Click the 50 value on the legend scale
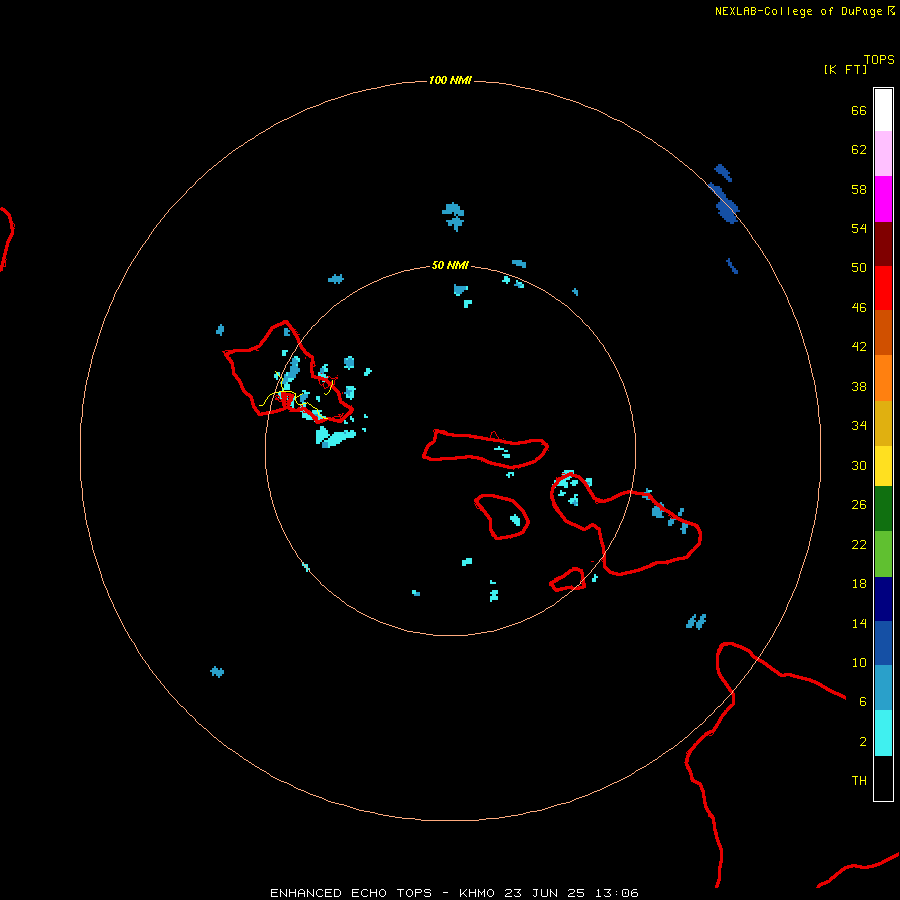This screenshot has height=900, width=900. point(859,268)
